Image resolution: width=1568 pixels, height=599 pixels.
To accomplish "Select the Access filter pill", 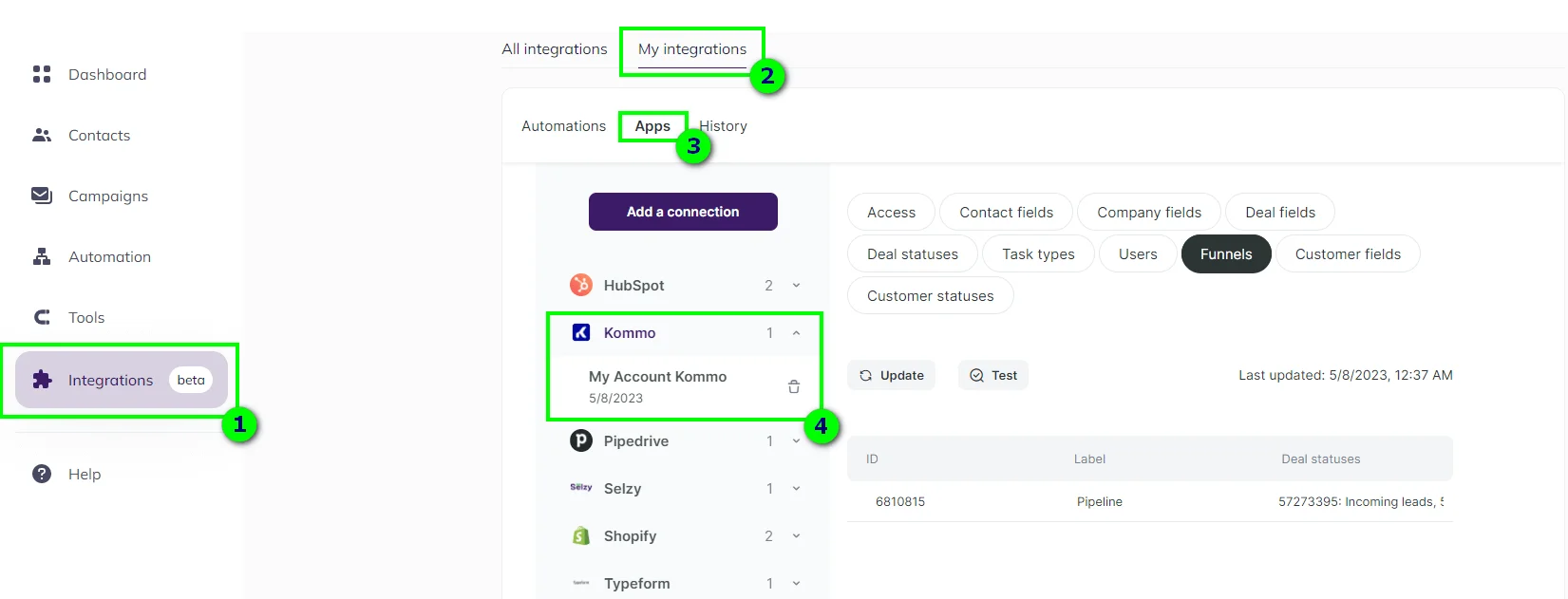I will pos(891,213).
